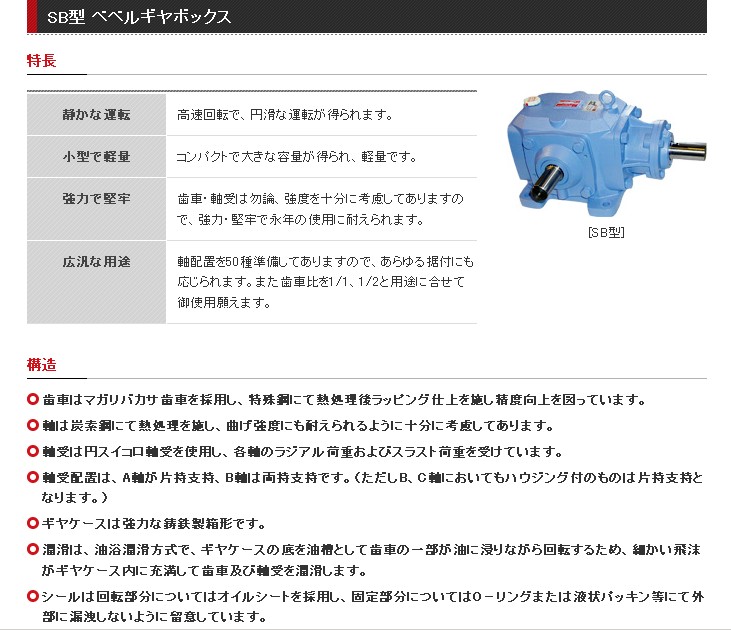This screenshot has height=630, width=731.
Task: Click the red bullet before ギヤケースは強力な
Action: click(33, 524)
